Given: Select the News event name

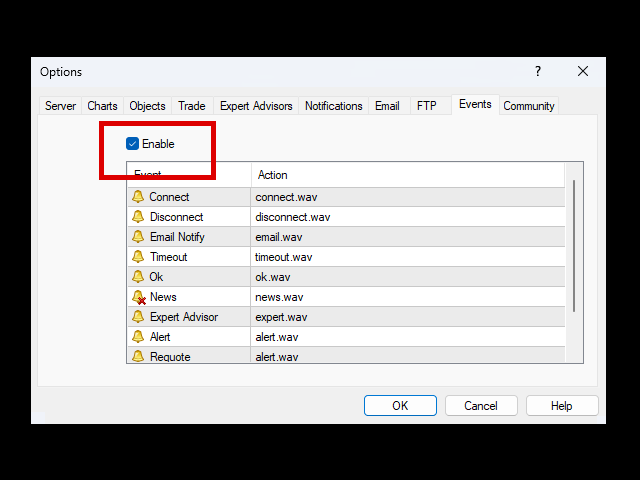Looking at the screenshot, I should click(163, 297).
